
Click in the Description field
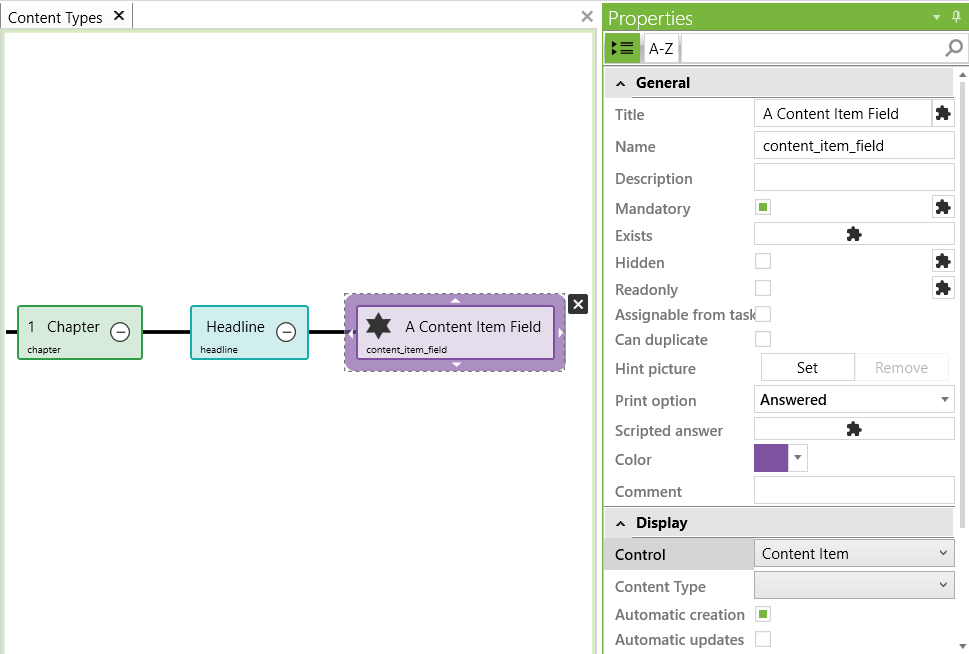click(x=854, y=177)
